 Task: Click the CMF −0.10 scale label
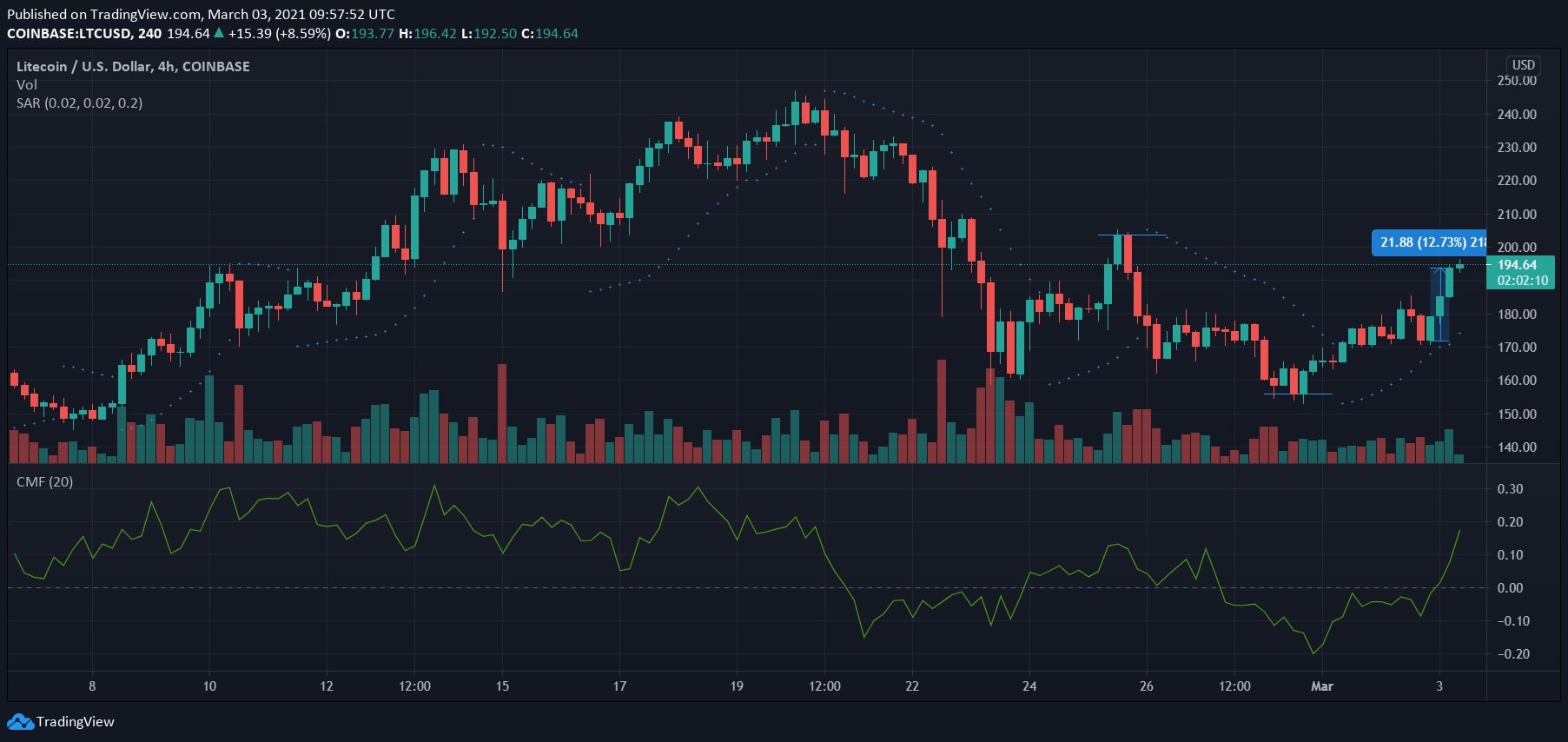click(x=1513, y=620)
